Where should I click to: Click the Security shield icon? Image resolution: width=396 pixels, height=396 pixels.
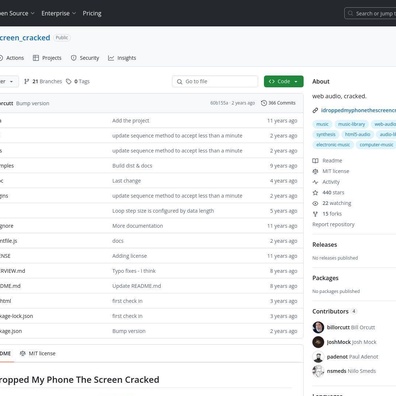[74, 58]
